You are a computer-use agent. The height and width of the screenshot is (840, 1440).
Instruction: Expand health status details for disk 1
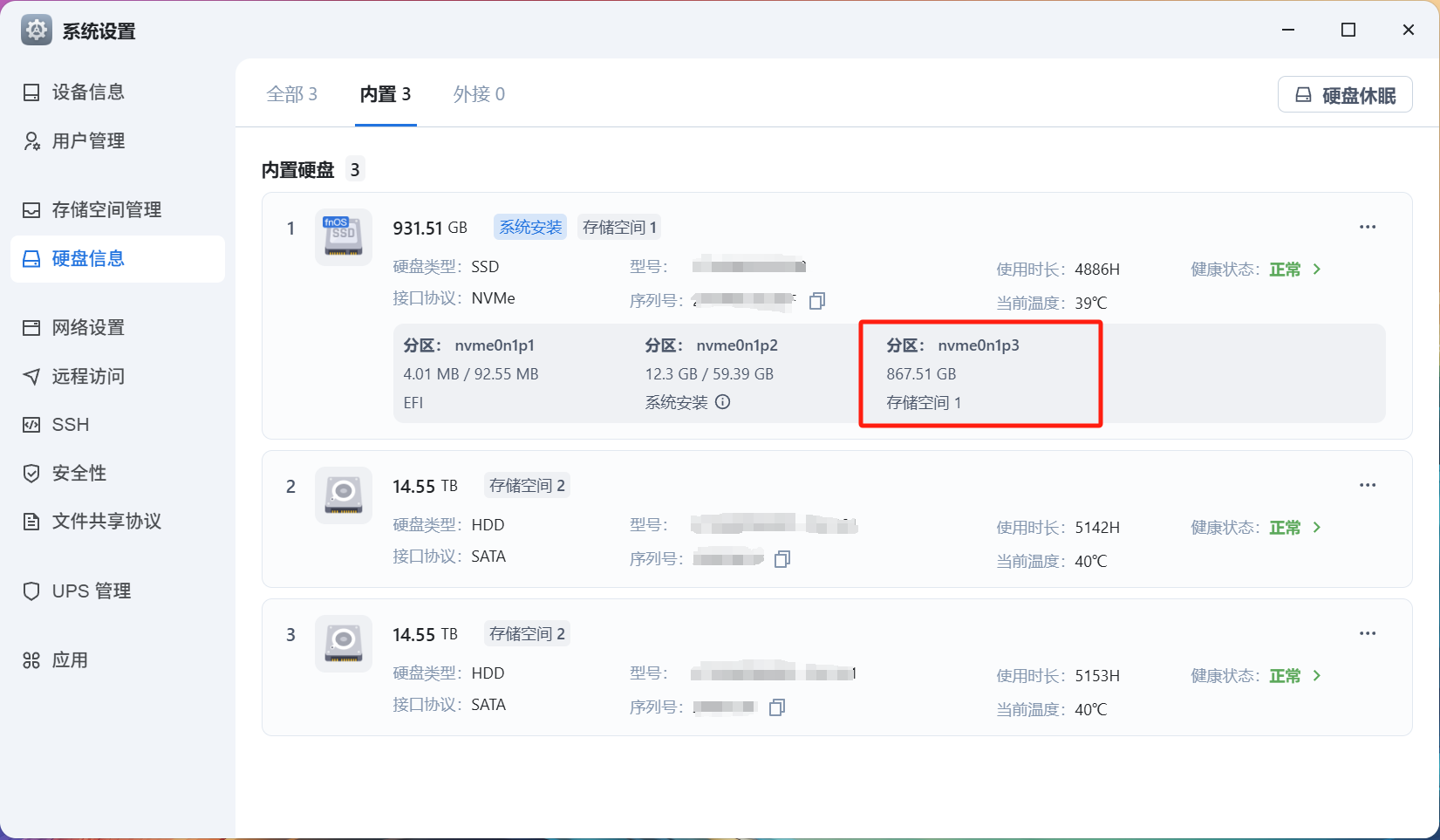(1317, 270)
